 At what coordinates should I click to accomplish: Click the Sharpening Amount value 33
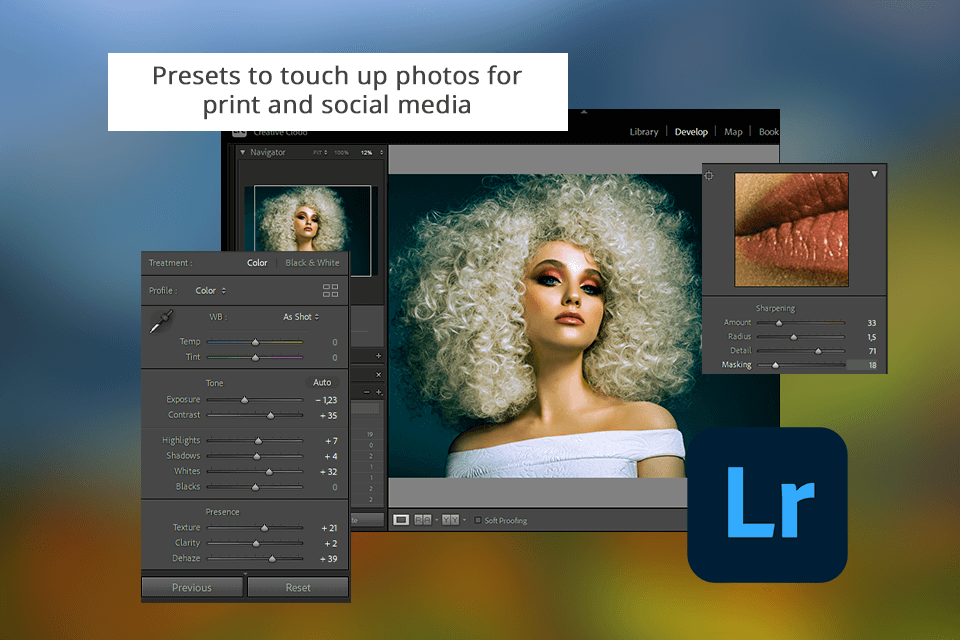[872, 323]
